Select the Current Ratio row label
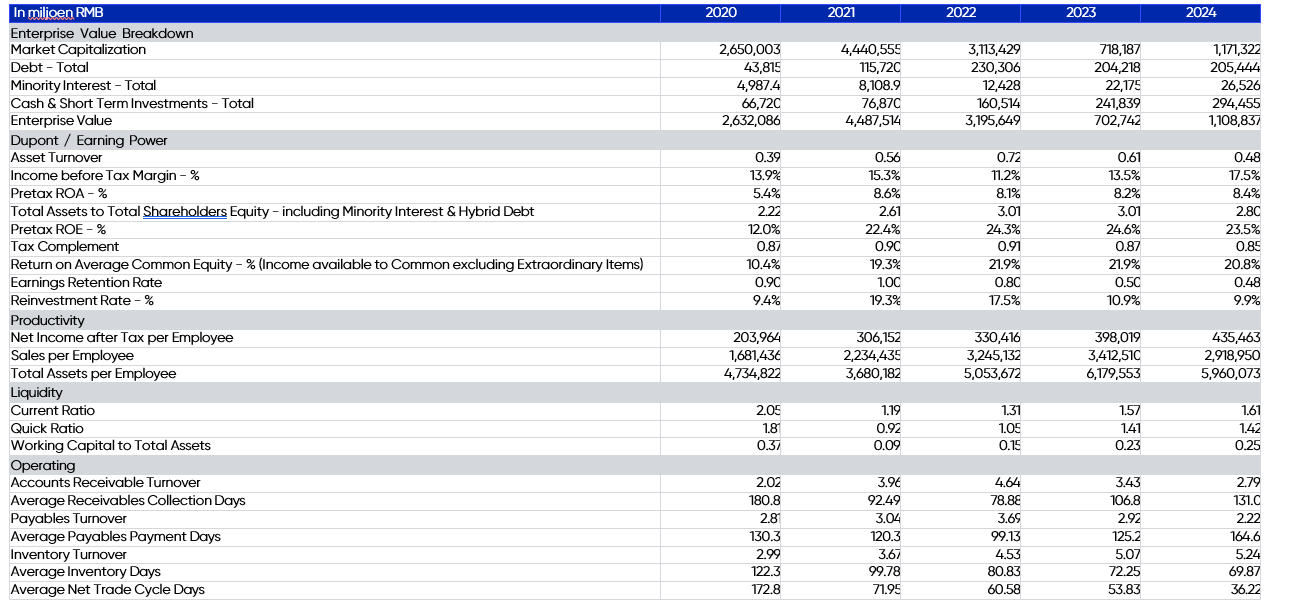The width and height of the screenshot is (1292, 608). coord(53,411)
